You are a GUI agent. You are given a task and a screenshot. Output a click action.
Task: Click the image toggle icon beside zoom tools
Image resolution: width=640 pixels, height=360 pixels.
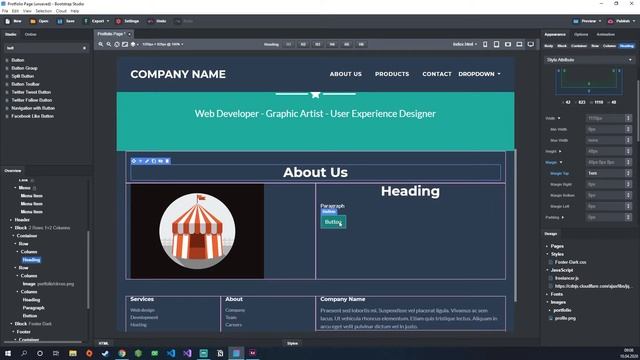pos(125,44)
